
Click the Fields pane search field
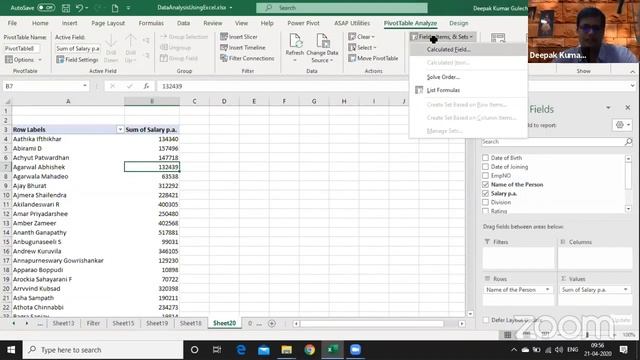pyautogui.click(x=553, y=142)
